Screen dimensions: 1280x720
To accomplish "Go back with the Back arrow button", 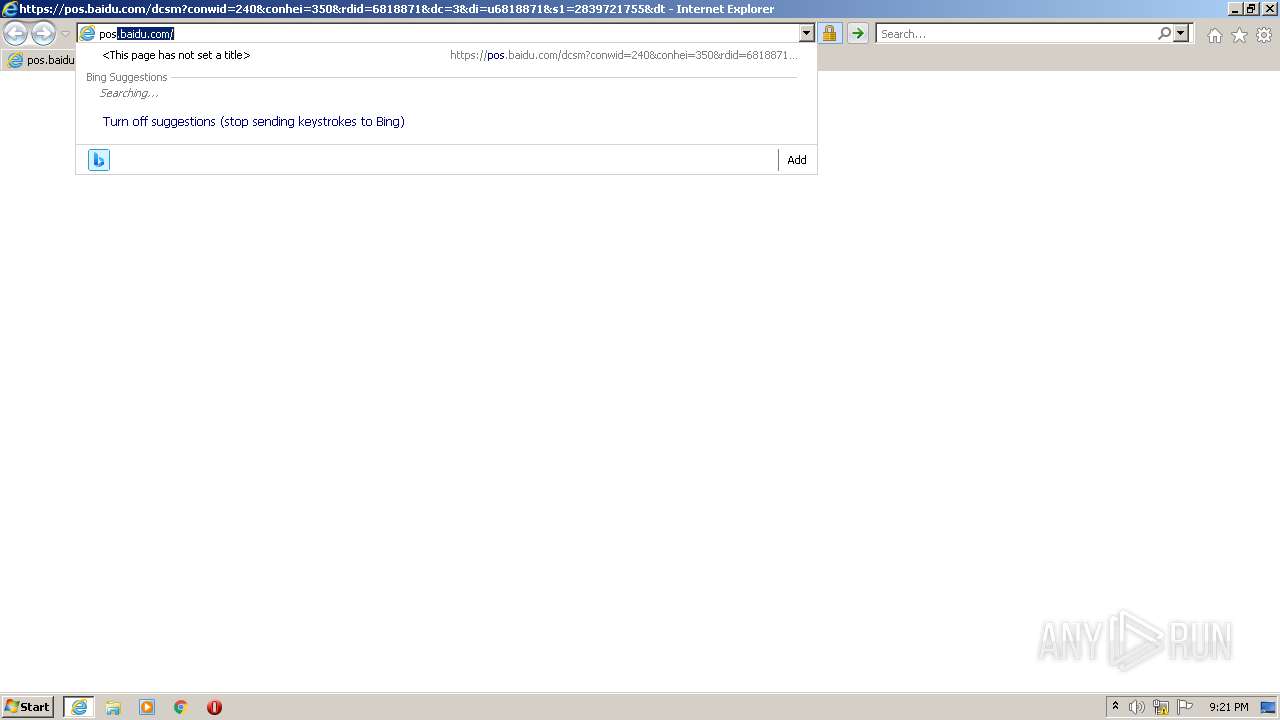I will 15,34.
